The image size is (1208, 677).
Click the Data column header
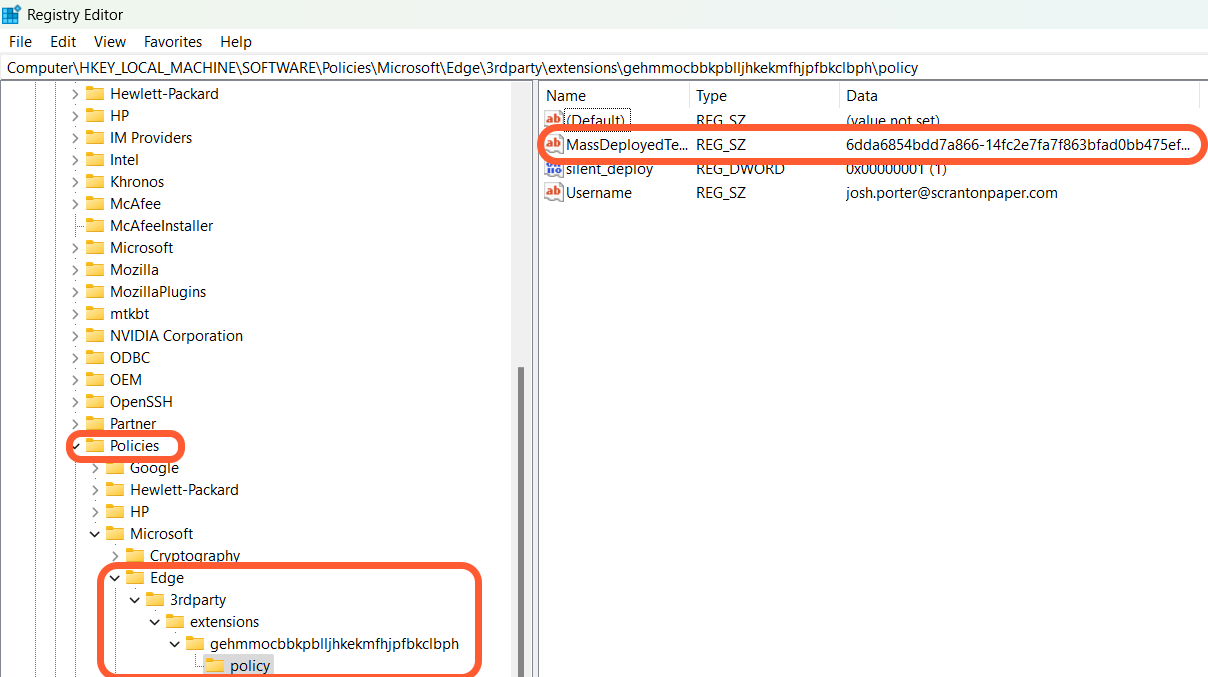coord(862,96)
